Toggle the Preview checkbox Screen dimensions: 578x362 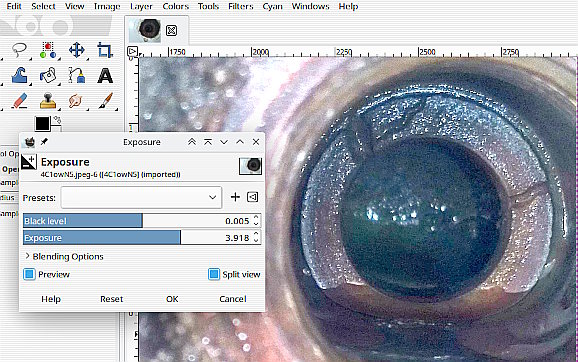(29, 274)
